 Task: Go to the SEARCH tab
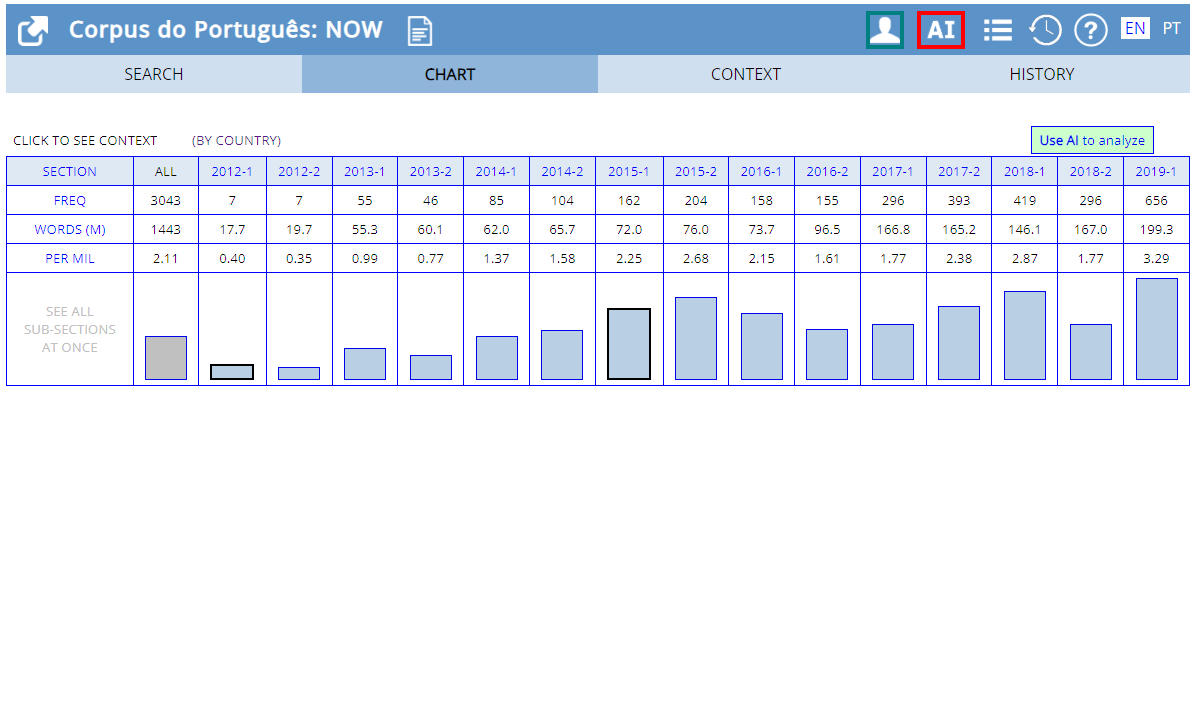tap(154, 74)
